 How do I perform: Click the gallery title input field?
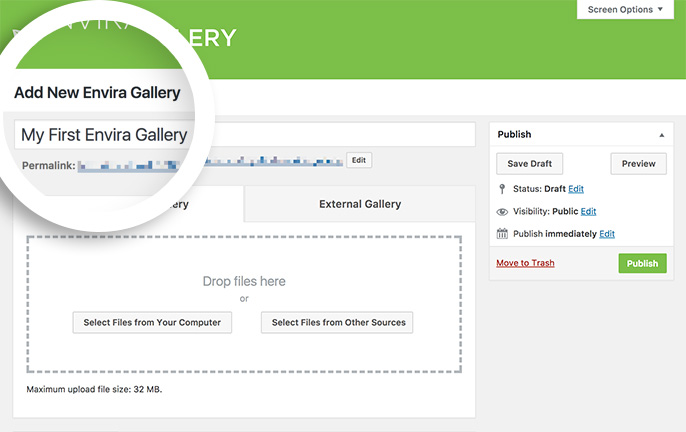click(245, 134)
